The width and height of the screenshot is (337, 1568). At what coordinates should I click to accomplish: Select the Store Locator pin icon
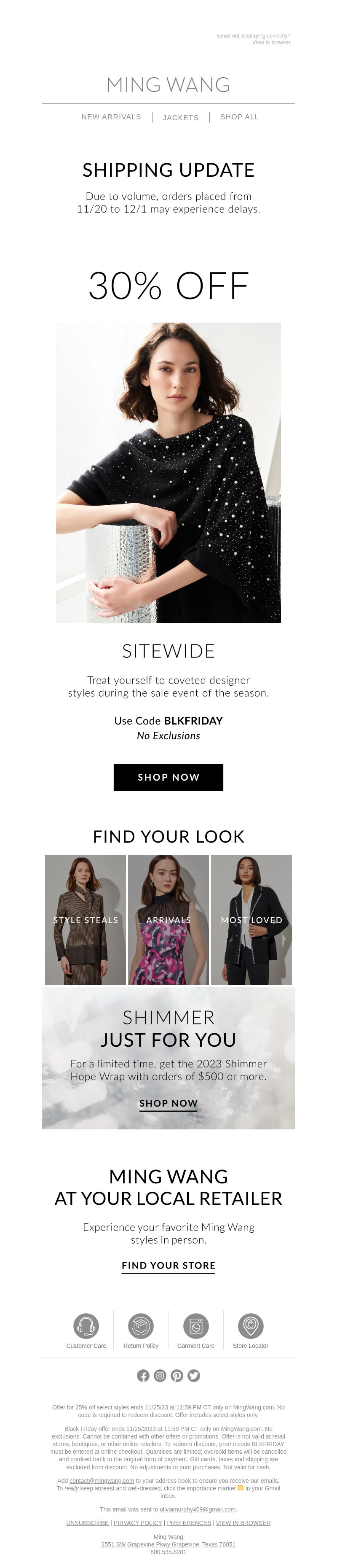(x=251, y=1325)
